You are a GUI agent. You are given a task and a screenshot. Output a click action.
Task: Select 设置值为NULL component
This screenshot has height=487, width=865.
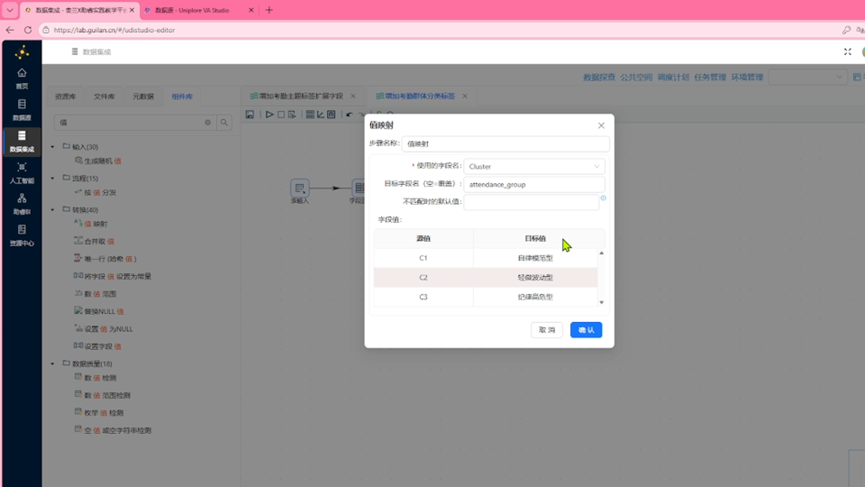click(x=104, y=329)
